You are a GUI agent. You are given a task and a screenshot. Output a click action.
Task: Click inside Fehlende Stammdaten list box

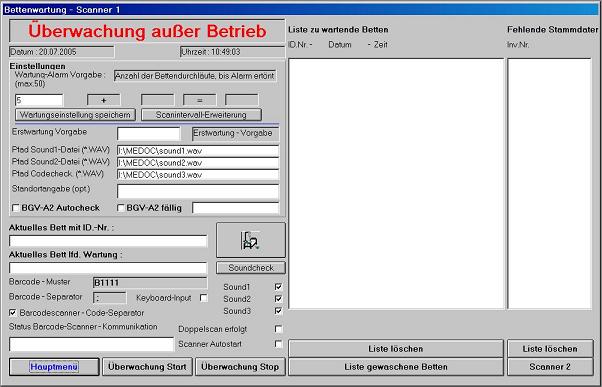[549, 184]
